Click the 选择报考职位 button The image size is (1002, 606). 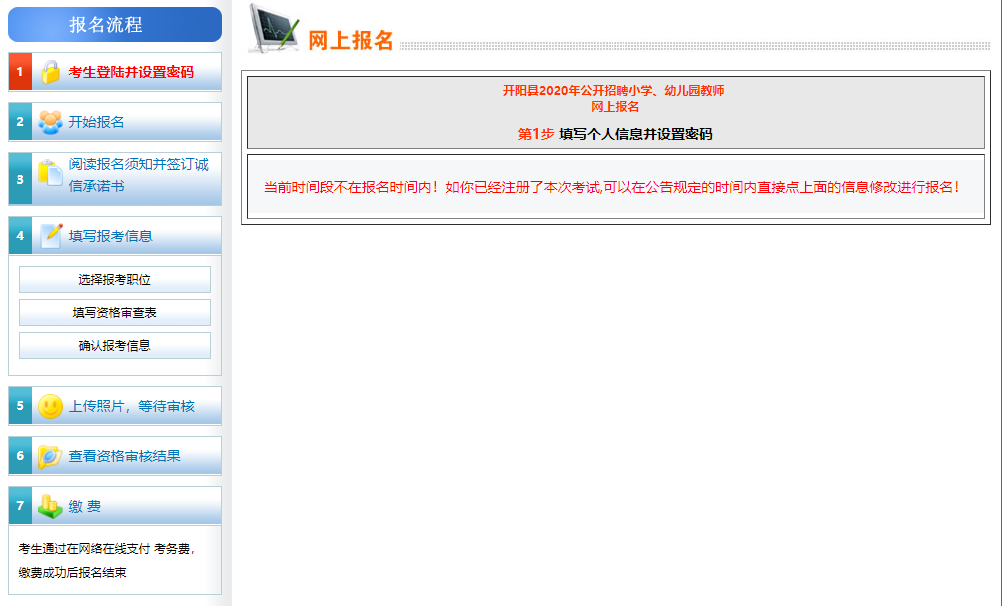coord(115,280)
